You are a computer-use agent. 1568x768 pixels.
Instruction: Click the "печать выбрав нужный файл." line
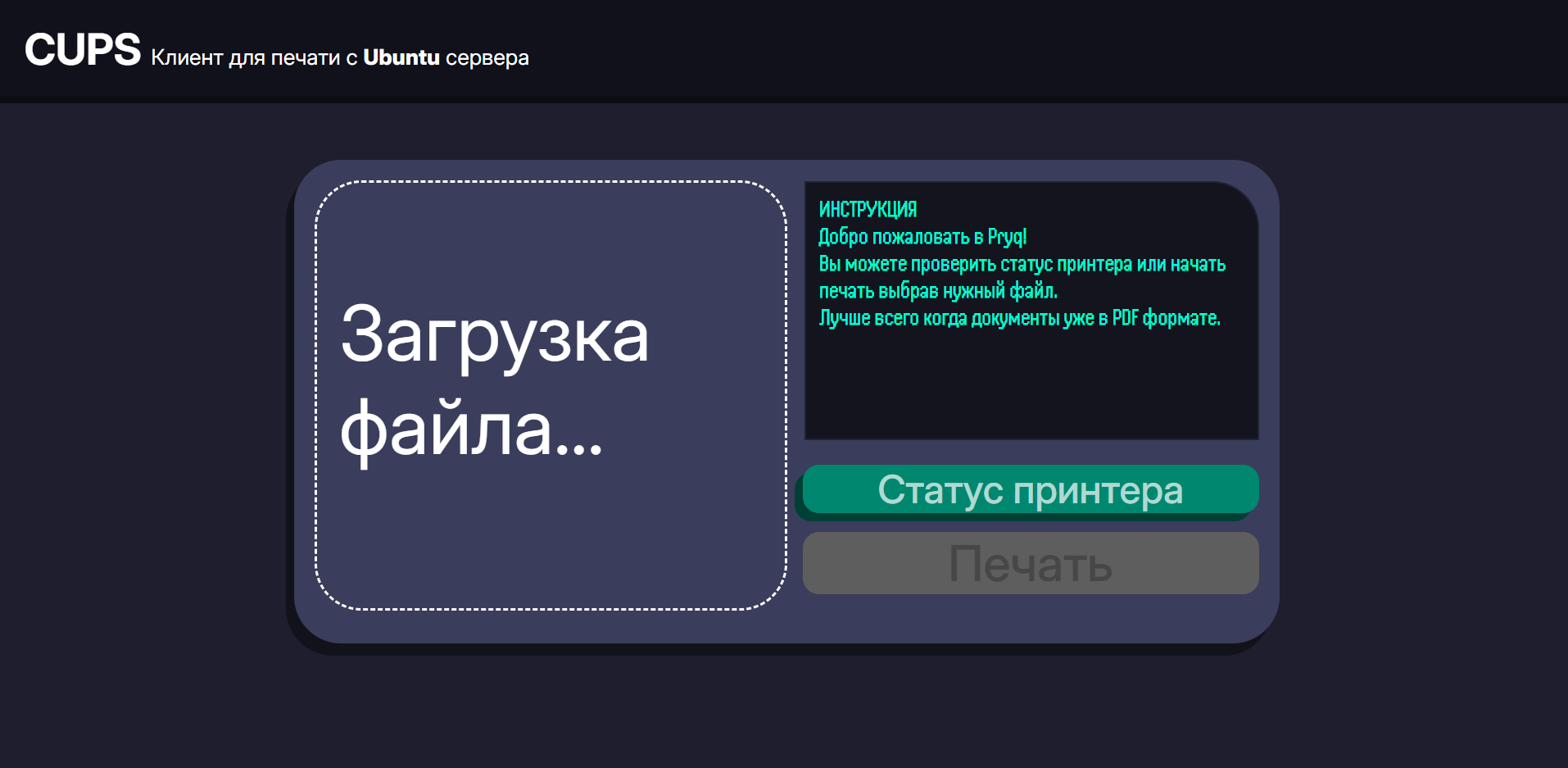(938, 291)
